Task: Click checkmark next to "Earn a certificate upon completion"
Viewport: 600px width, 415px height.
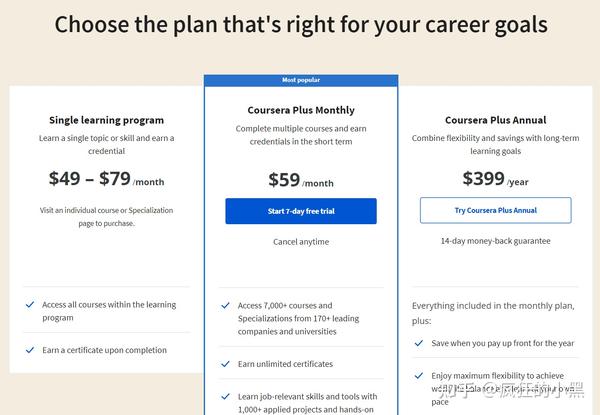Action: coord(30,350)
